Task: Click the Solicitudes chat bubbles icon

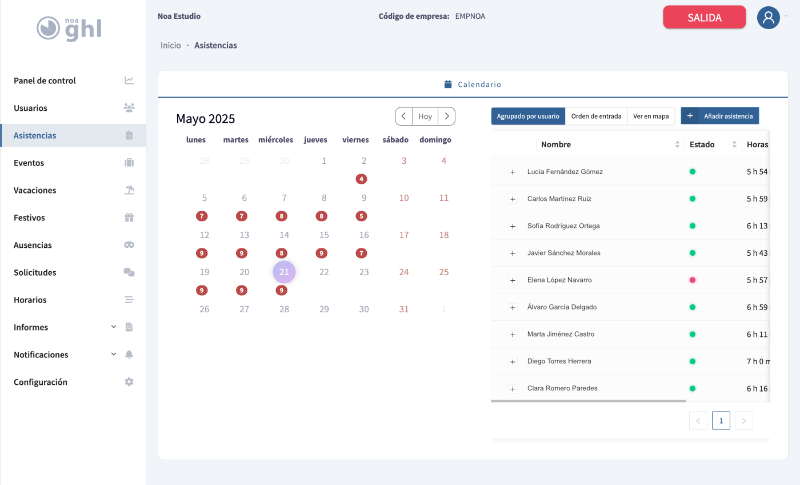Action: pyautogui.click(x=128, y=272)
